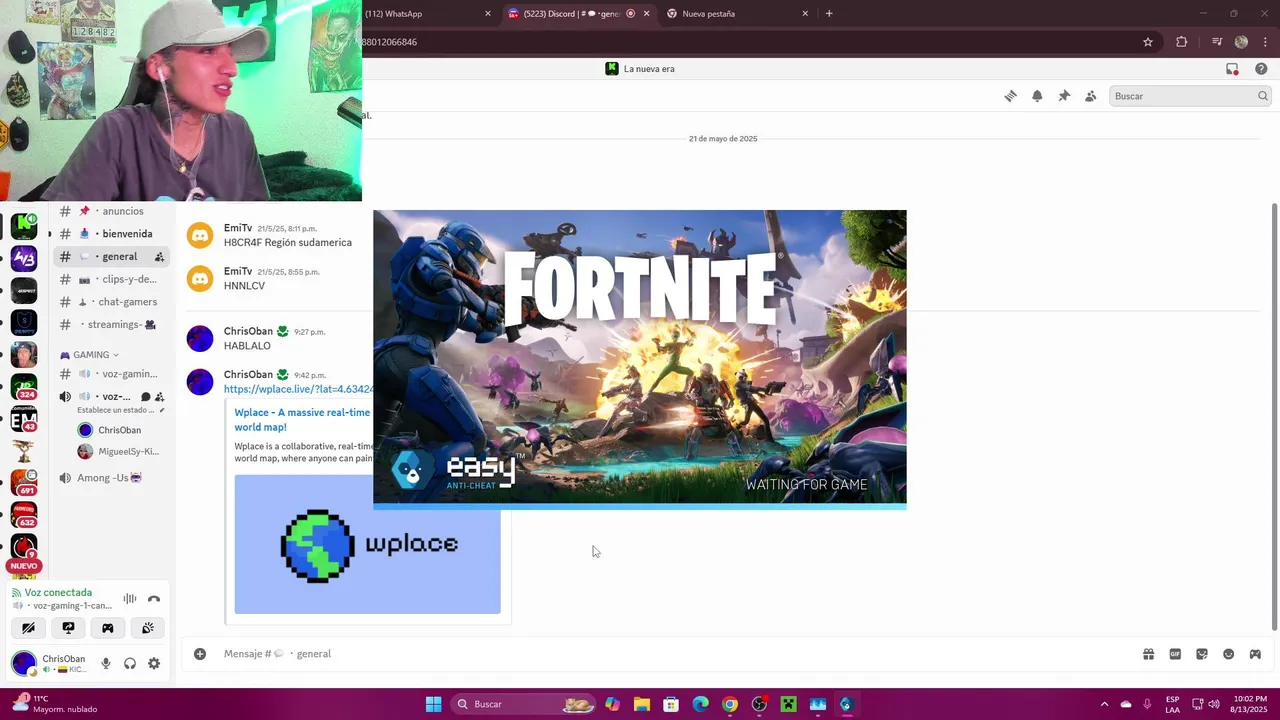Open the emoji picker

click(1229, 654)
